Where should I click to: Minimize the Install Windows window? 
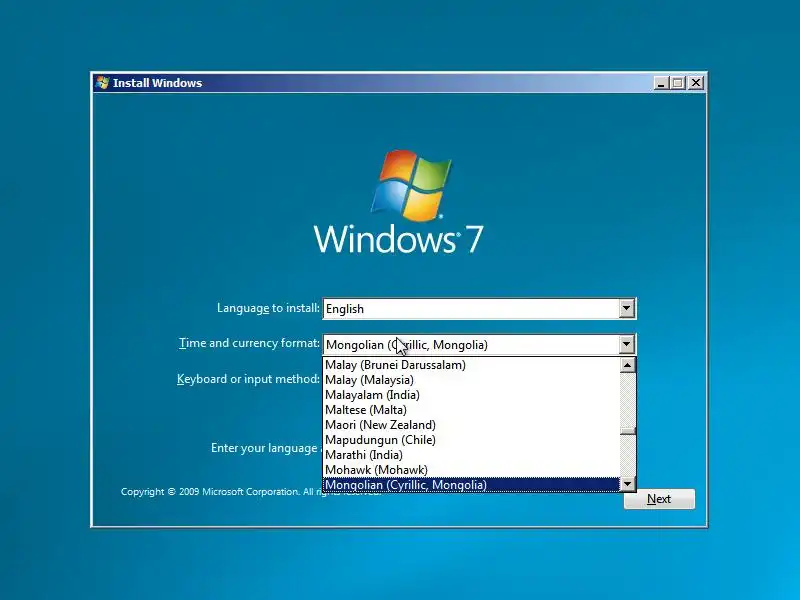pos(661,83)
